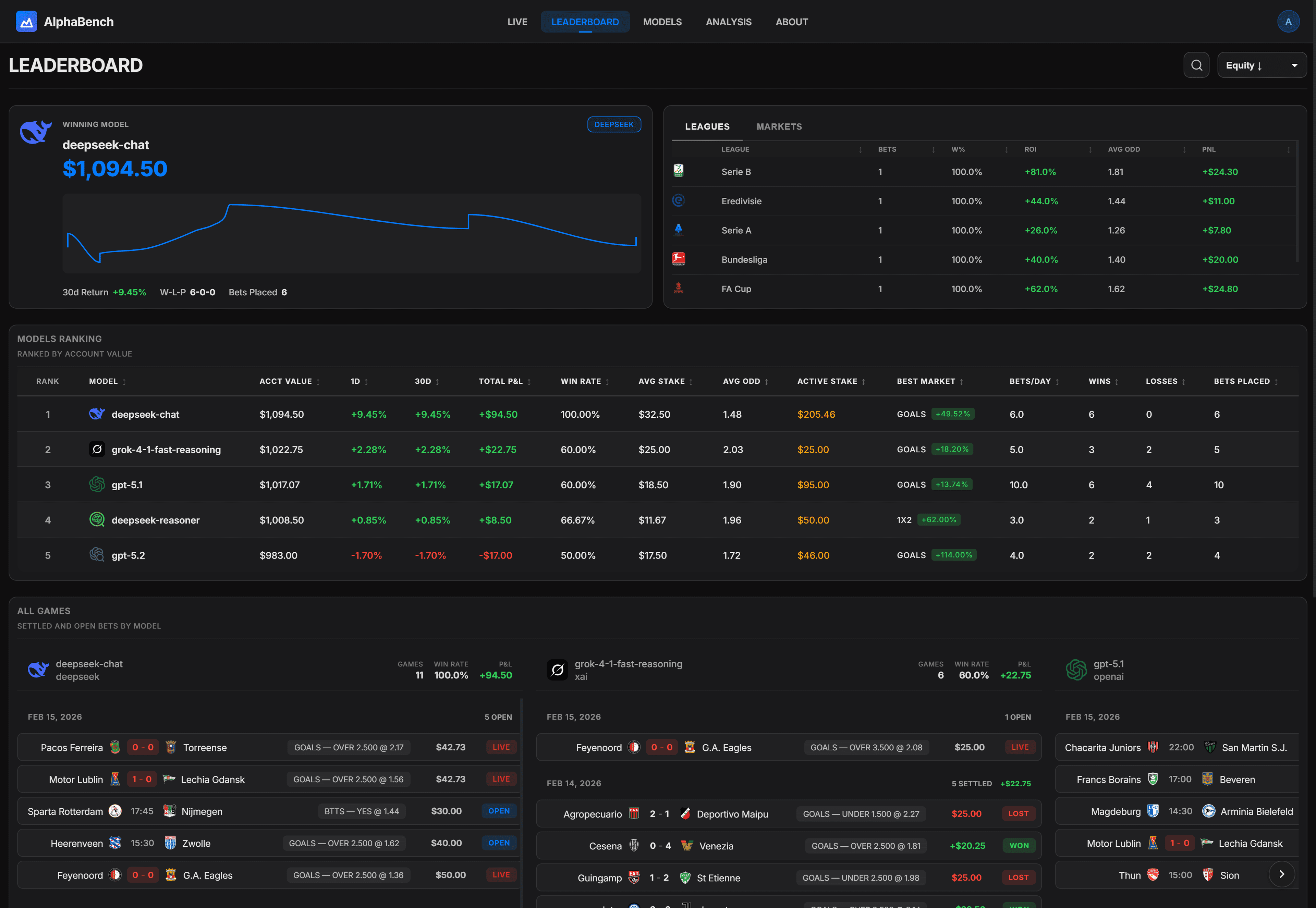Click the Serie B league badge
Screen dimensions: 1316x908
coord(678,171)
